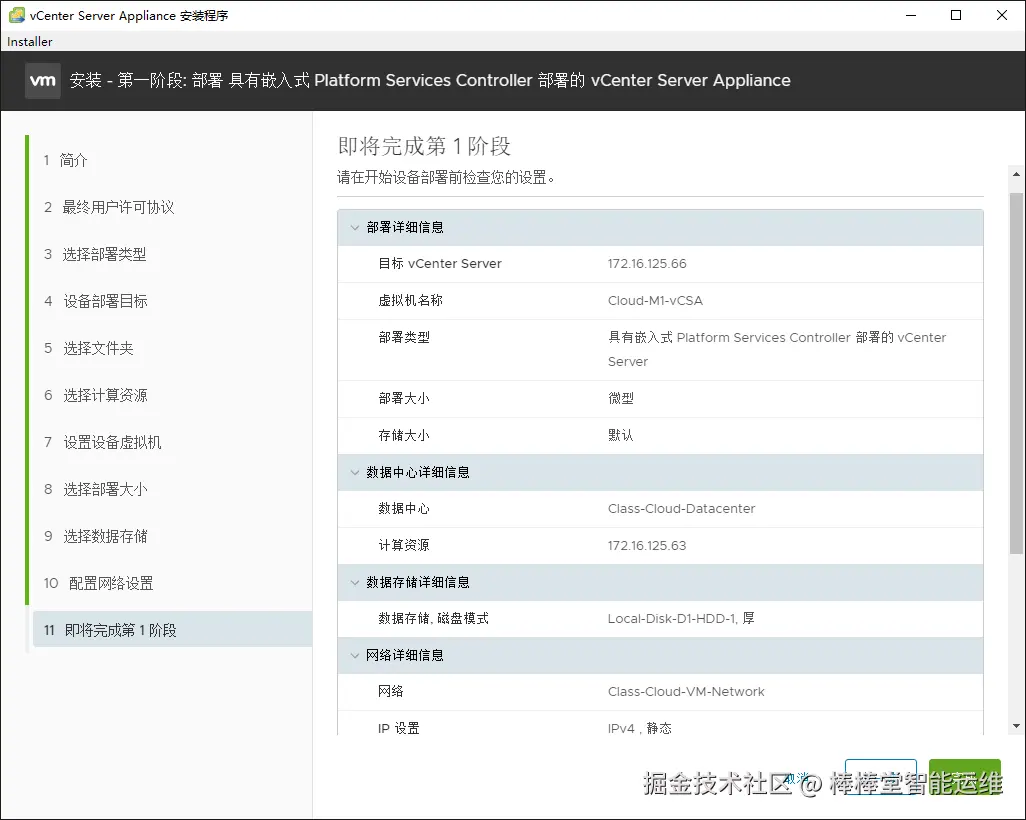Click the 数据存储, 磁盘模式 label
1026x820 pixels.
pos(433,618)
